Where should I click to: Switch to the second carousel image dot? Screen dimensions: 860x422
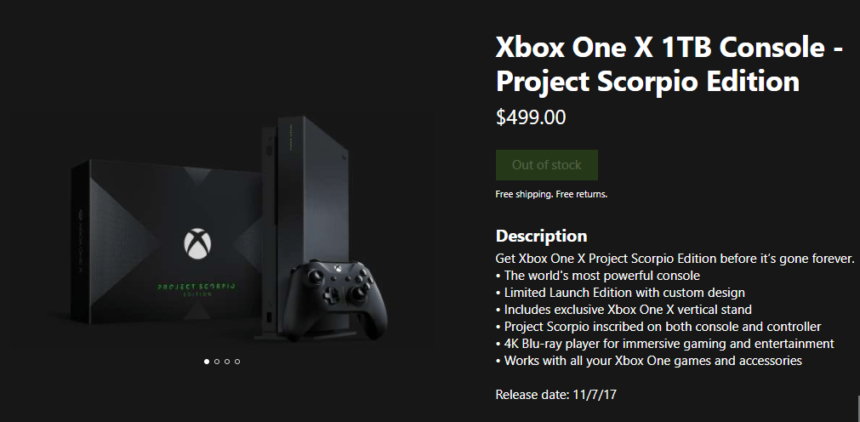click(x=217, y=361)
